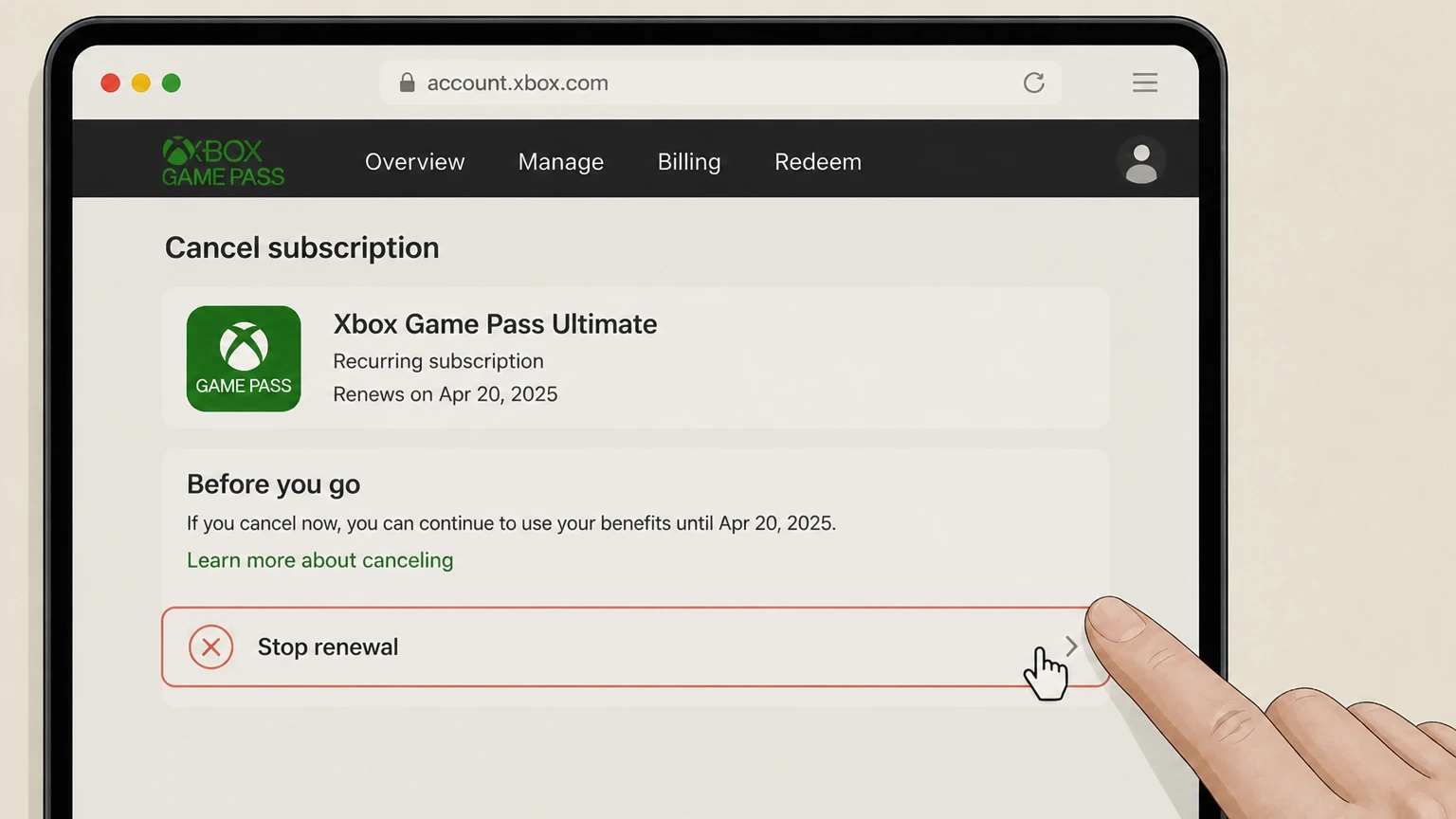This screenshot has width=1456, height=819.
Task: Switch to the Billing tab
Action: tap(689, 162)
